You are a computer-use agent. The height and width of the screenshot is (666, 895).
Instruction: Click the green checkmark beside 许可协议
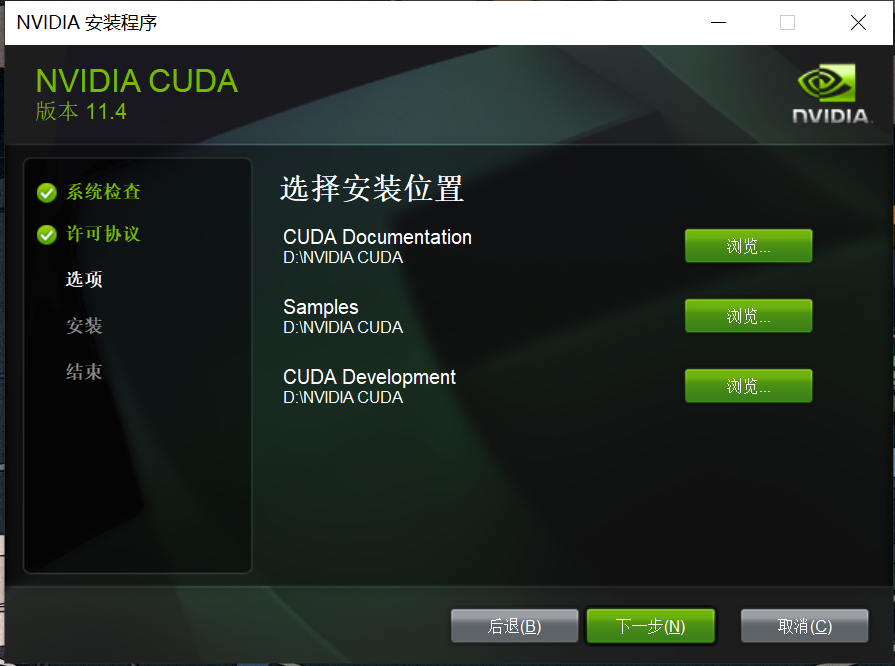tap(47, 235)
